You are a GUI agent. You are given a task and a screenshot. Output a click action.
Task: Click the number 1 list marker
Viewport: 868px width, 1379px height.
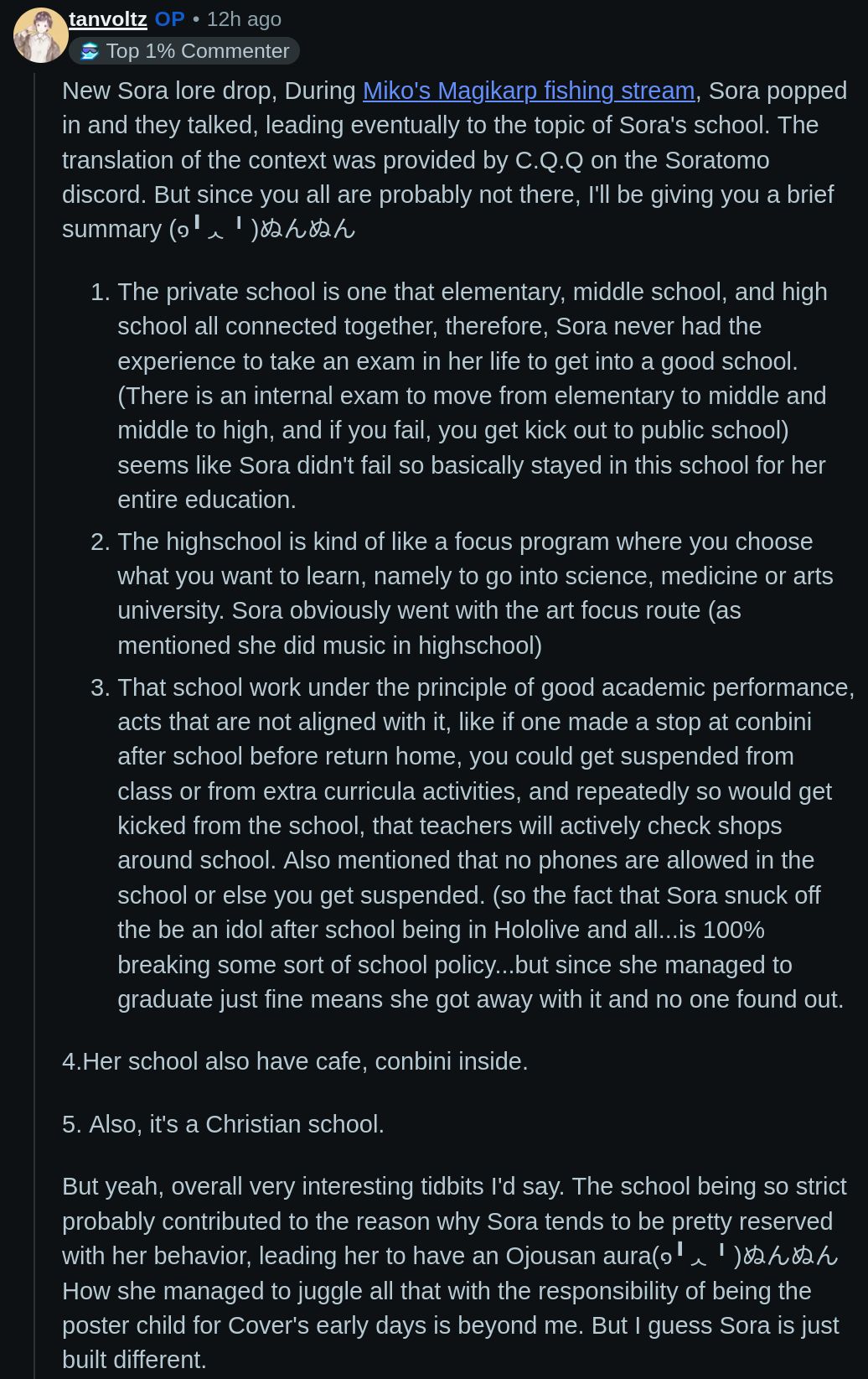pyautogui.click(x=100, y=293)
